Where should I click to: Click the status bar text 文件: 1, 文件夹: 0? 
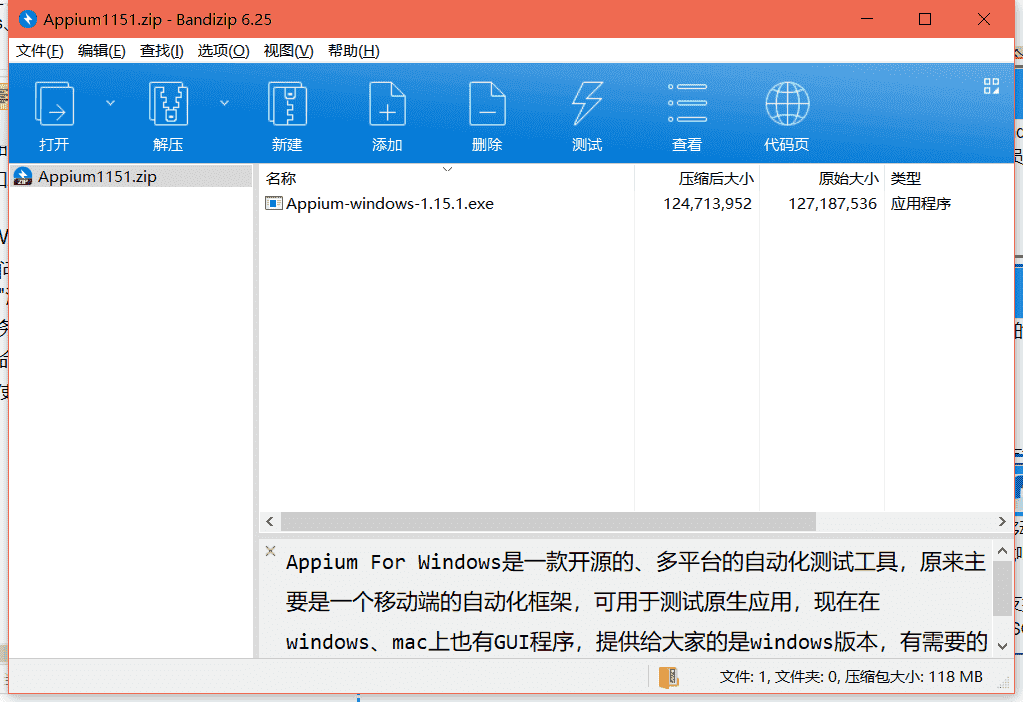(x=779, y=677)
